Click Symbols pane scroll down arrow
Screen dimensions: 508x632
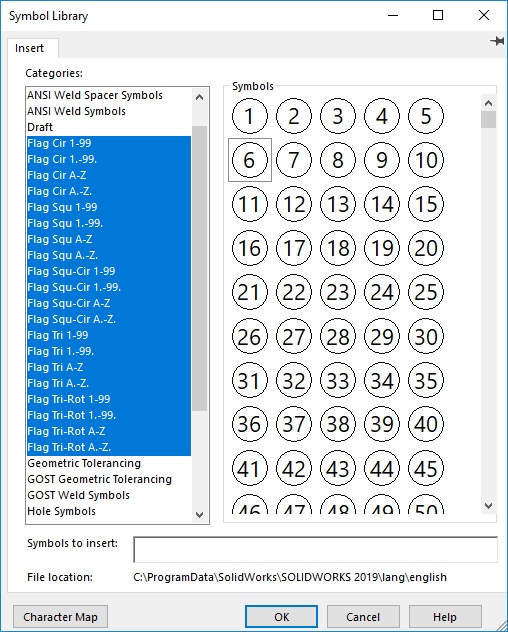coord(489,505)
